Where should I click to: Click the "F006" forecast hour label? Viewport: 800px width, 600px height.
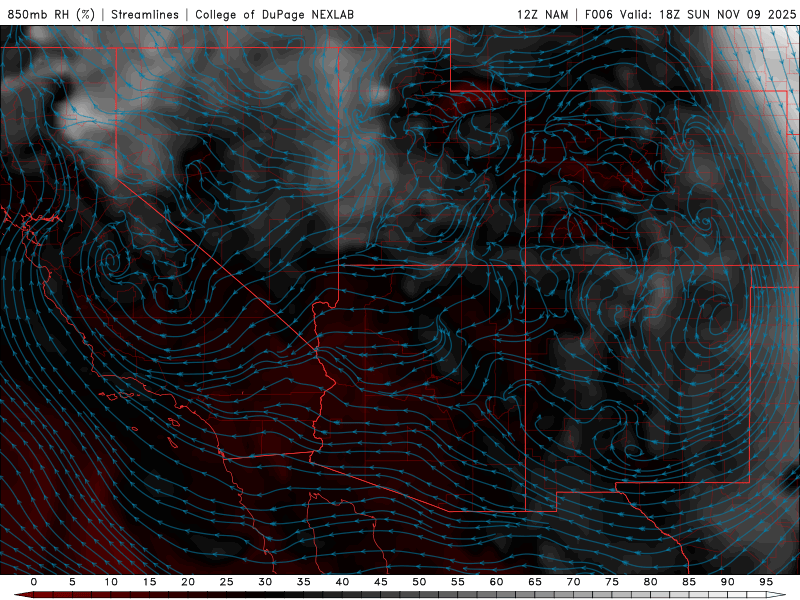click(x=599, y=14)
